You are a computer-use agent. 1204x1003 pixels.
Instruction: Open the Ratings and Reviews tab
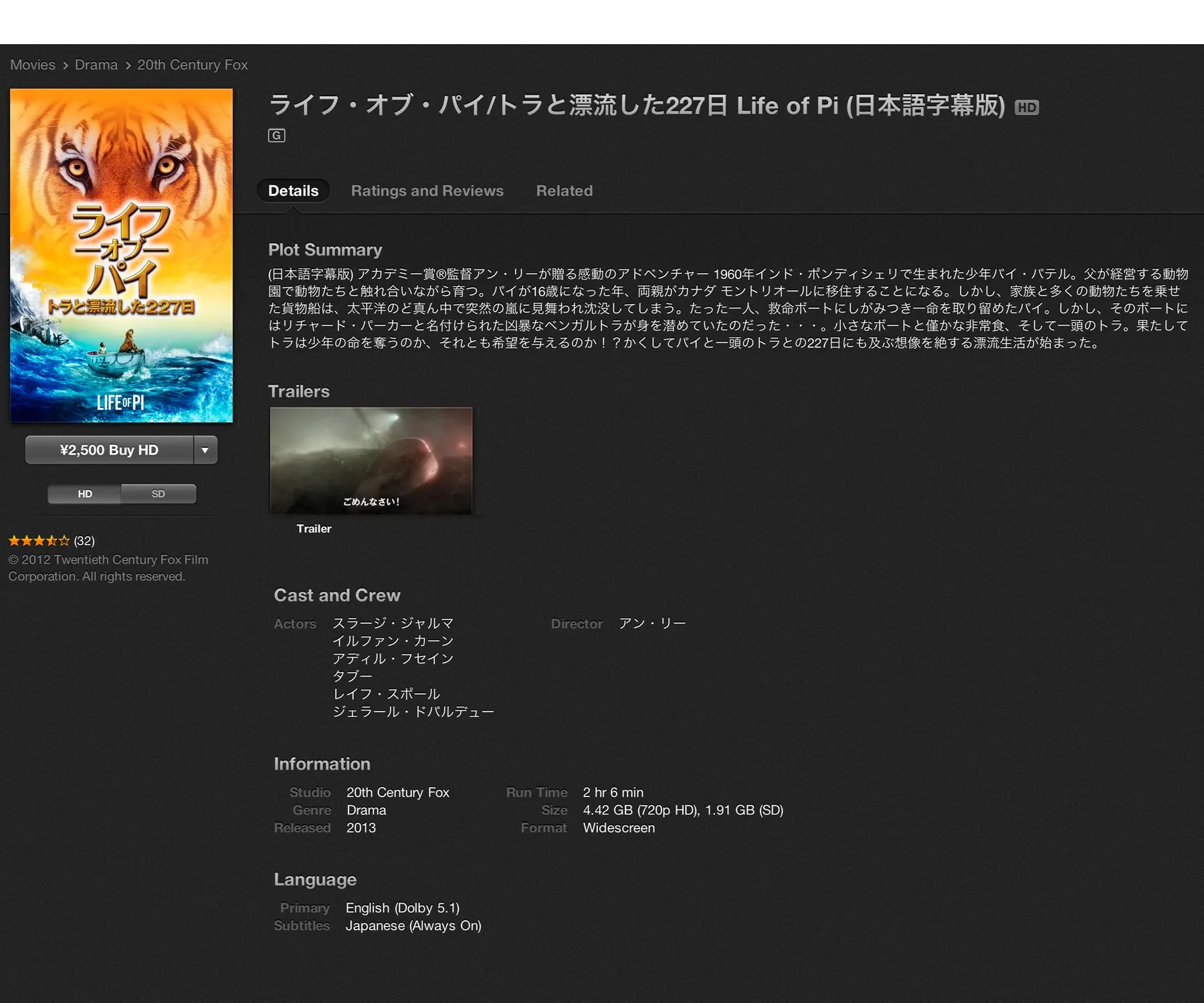(x=427, y=191)
